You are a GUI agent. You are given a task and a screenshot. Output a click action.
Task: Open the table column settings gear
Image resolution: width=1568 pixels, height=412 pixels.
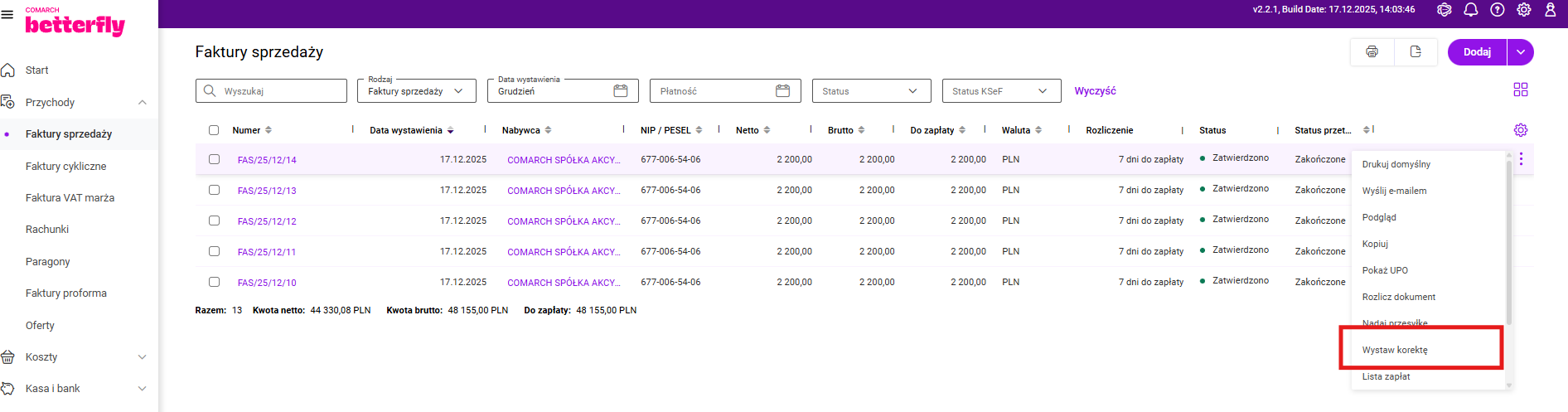click(x=1521, y=130)
